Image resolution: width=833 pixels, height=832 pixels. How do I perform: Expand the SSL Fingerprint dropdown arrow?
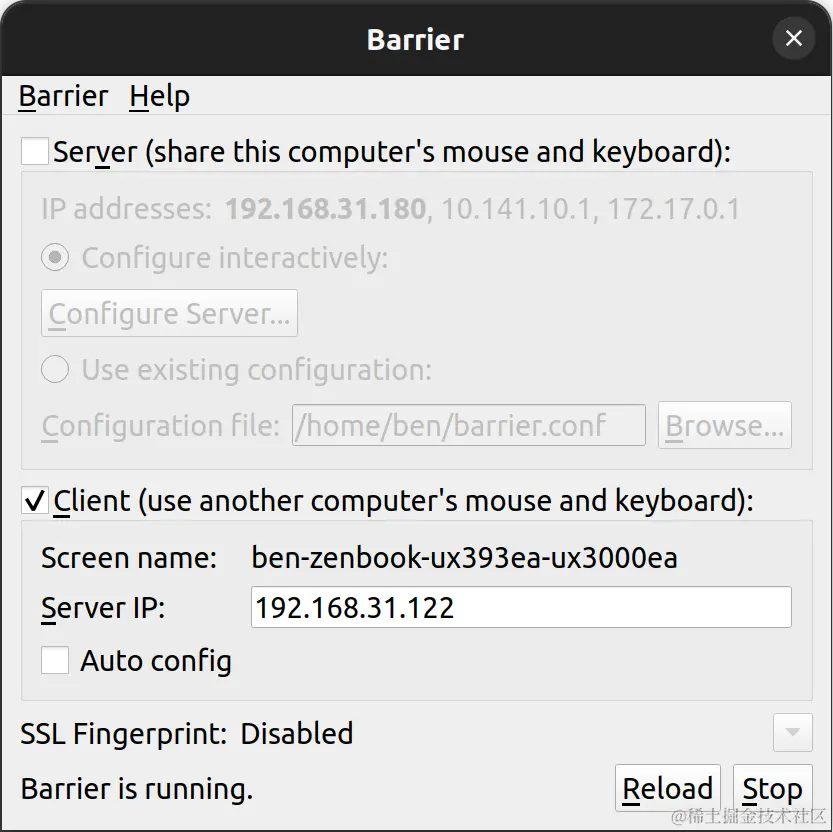[x=792, y=734]
